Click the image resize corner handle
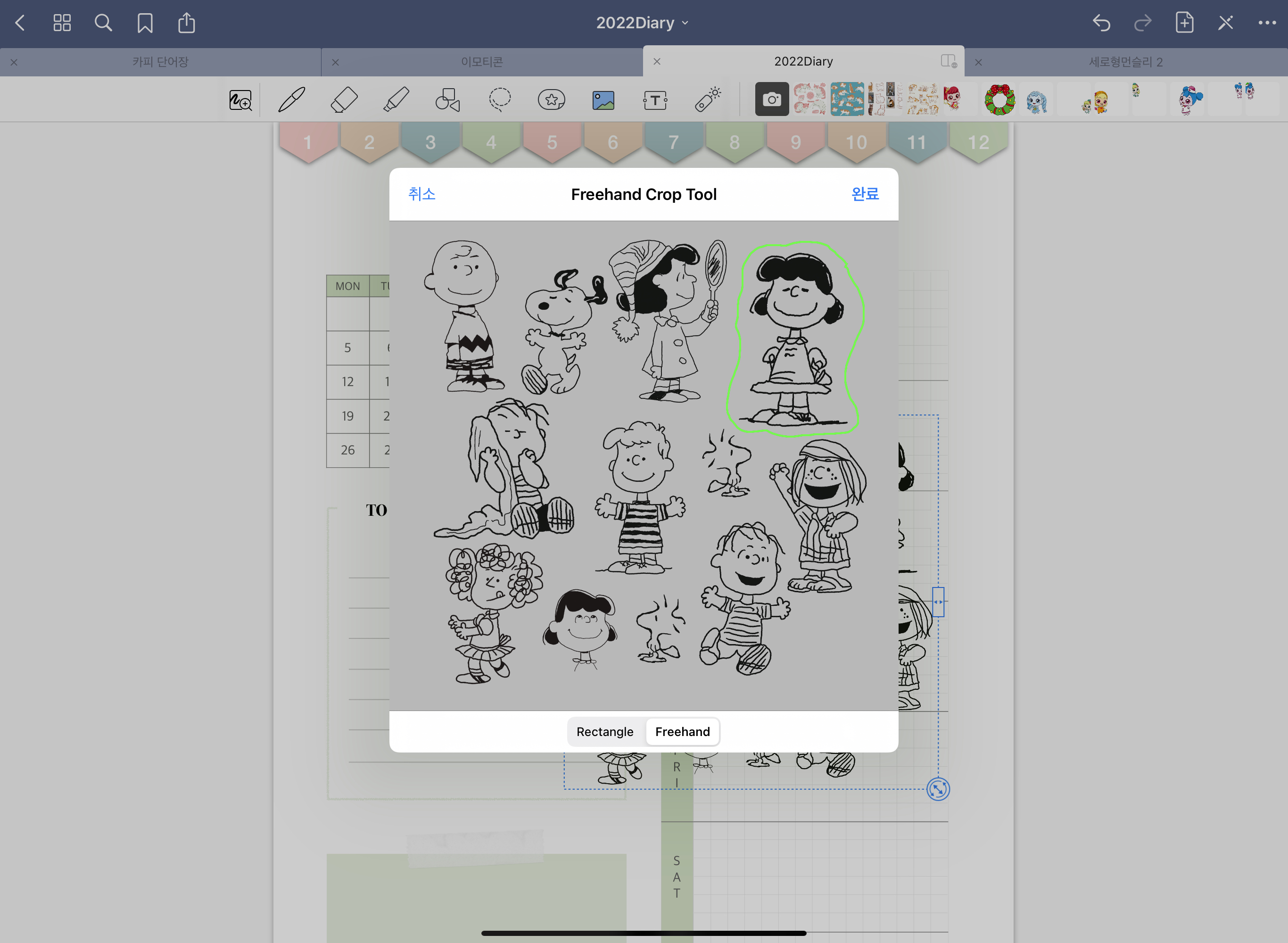 point(938,789)
